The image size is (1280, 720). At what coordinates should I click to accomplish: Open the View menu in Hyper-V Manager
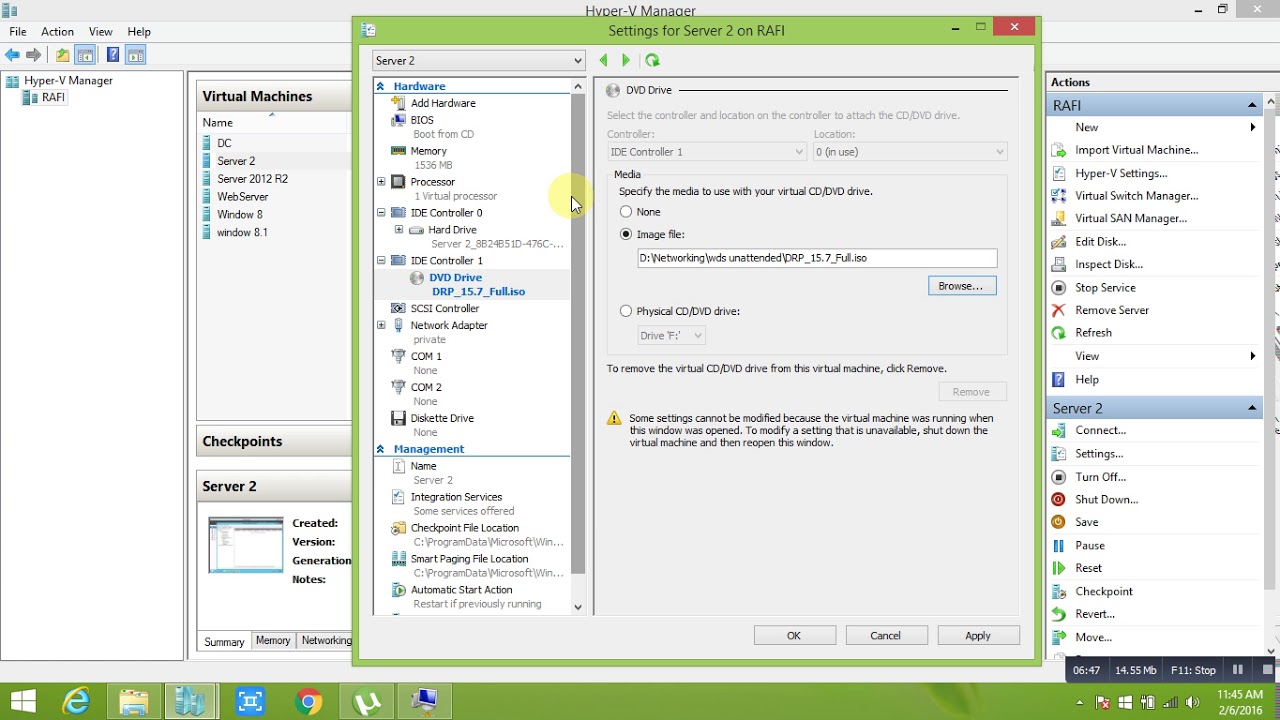pos(100,32)
